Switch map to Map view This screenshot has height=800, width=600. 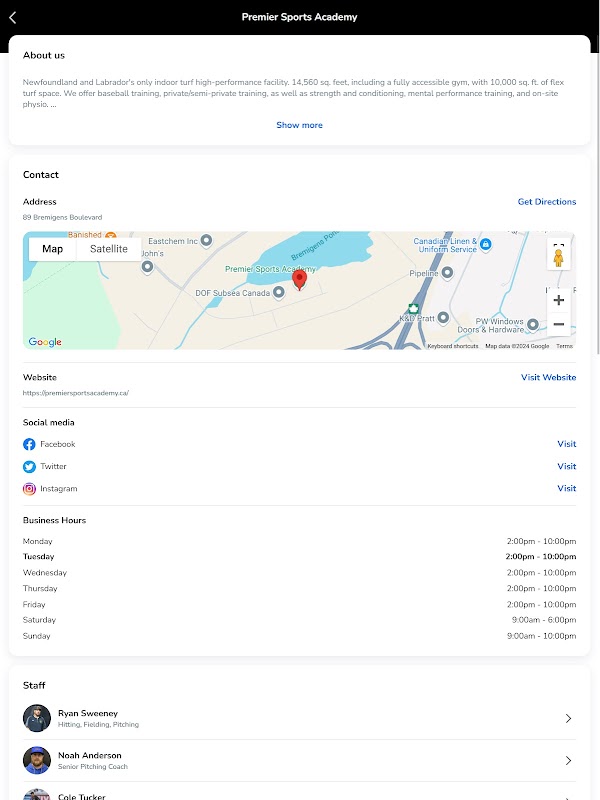(x=53, y=249)
